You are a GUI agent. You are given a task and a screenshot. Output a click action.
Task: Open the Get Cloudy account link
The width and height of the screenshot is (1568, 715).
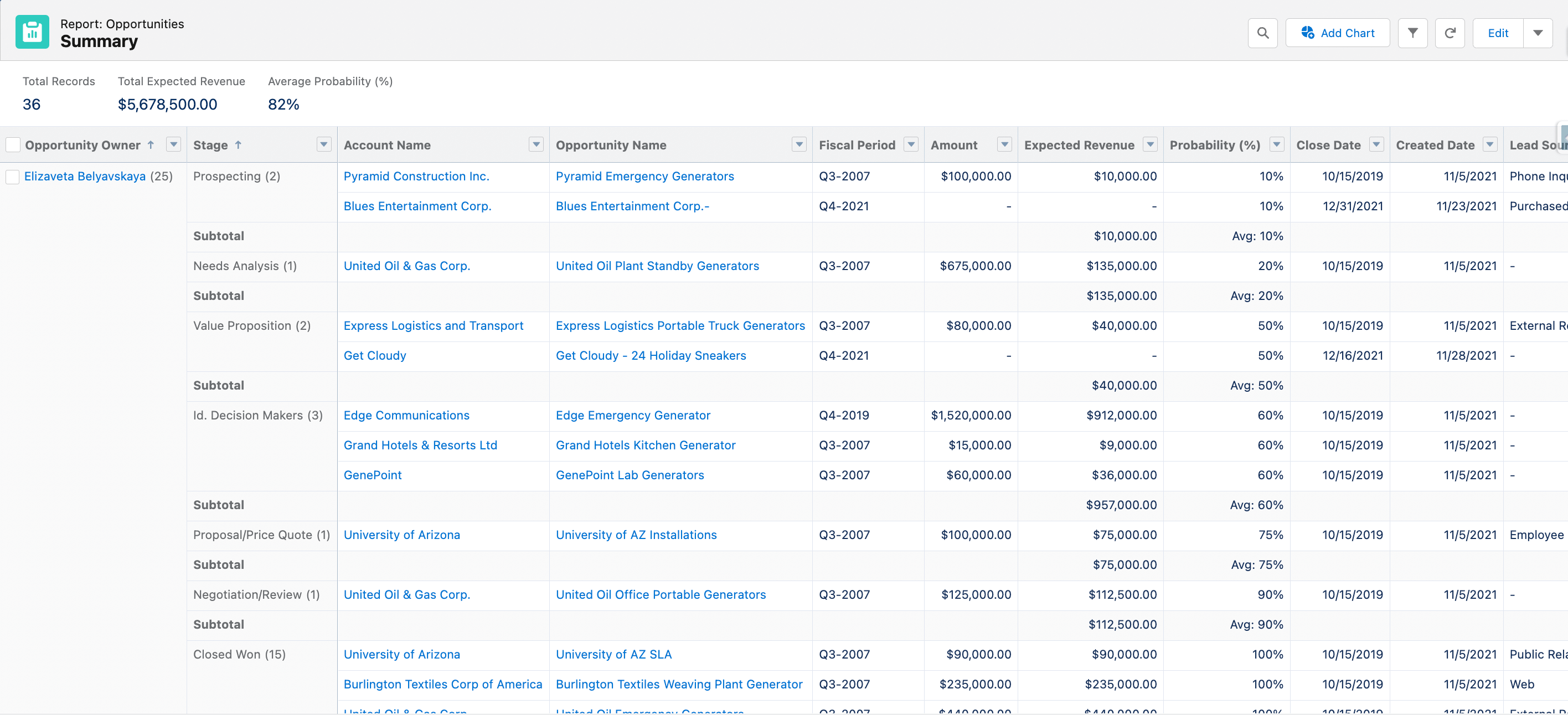click(x=375, y=355)
